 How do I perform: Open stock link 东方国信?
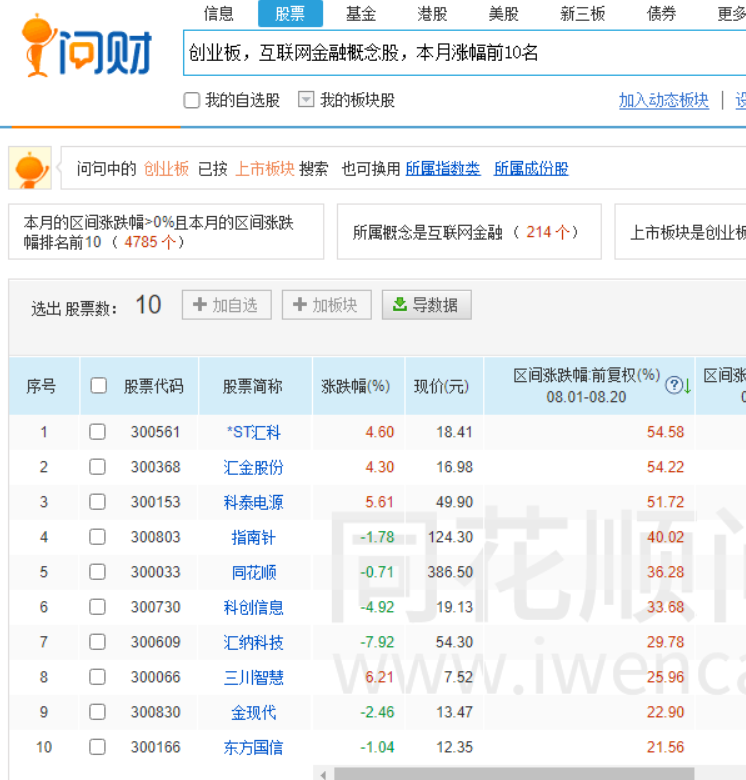(x=254, y=747)
